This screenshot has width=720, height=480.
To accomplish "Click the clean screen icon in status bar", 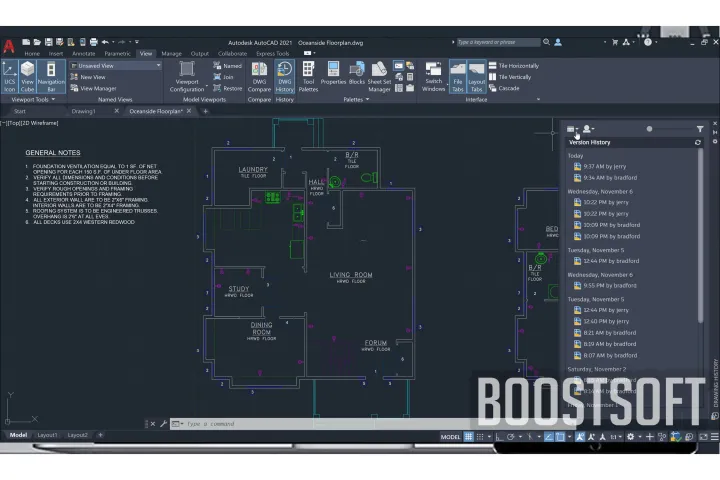I will (703, 437).
